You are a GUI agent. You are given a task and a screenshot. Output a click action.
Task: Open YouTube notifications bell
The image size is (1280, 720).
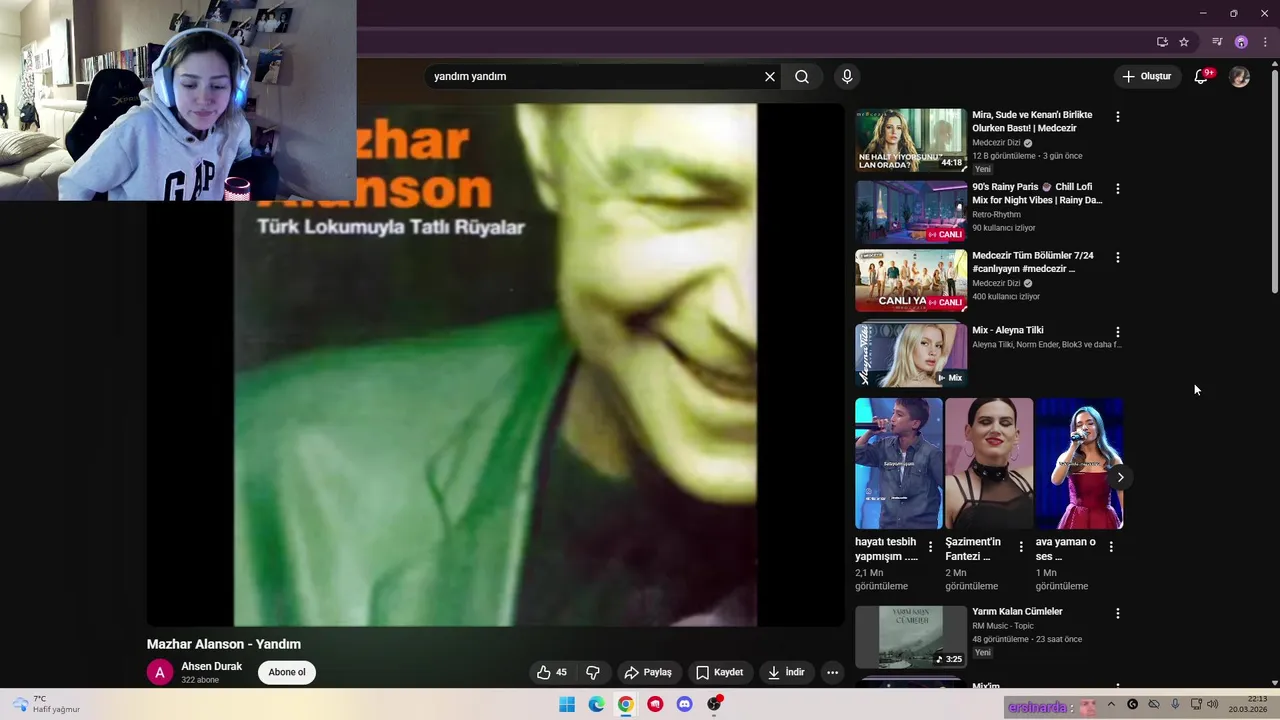[1202, 77]
